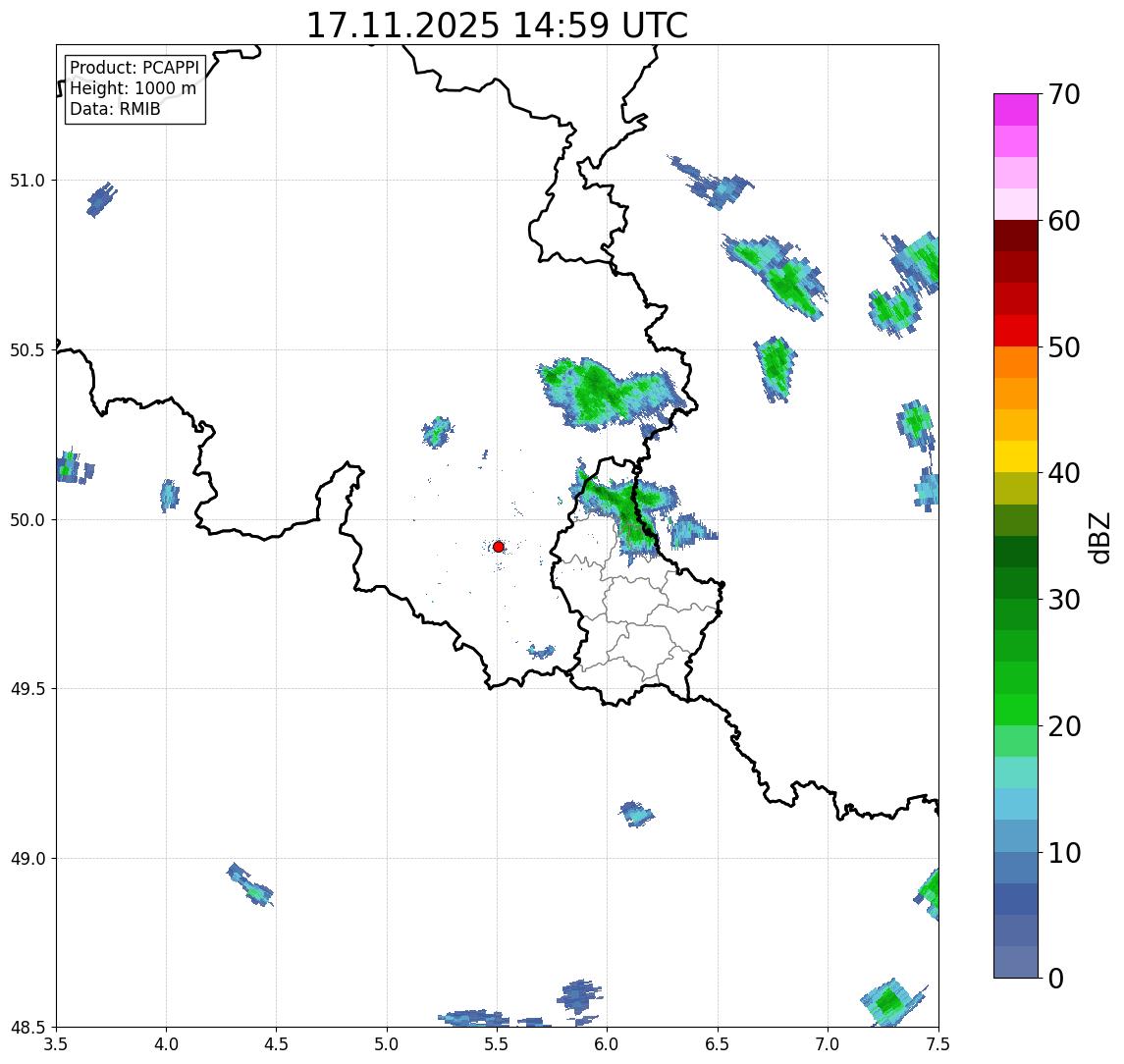Click the colorbar tick label 40
Screen dimensions: 1124x1064
click(1064, 473)
